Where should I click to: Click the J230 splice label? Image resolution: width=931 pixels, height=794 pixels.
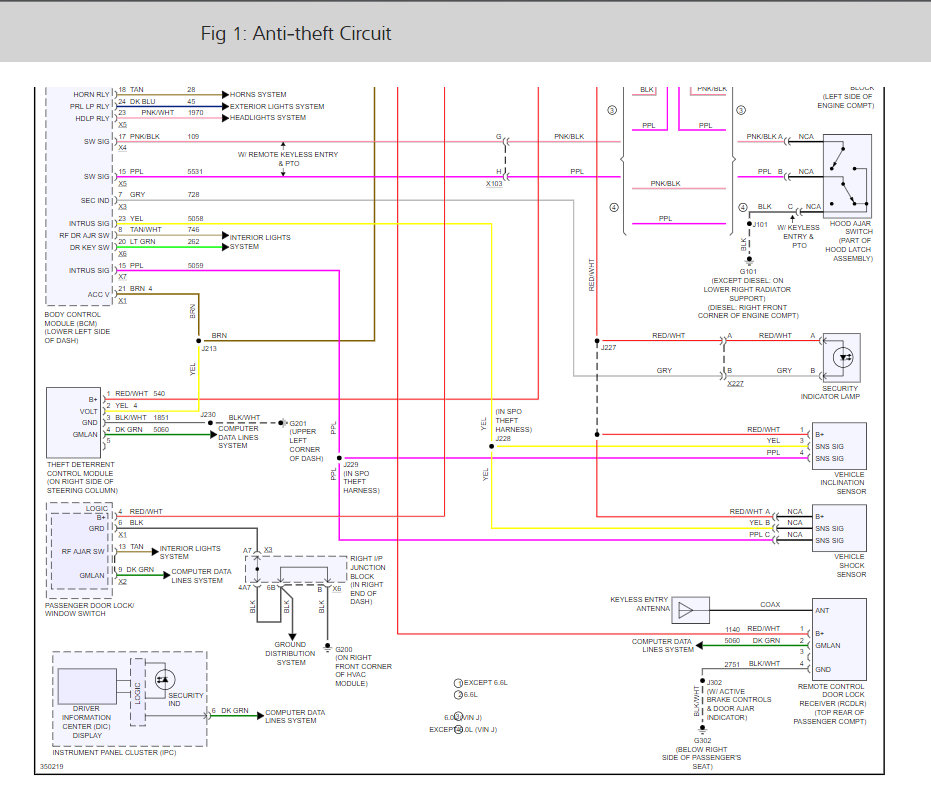tap(208, 415)
